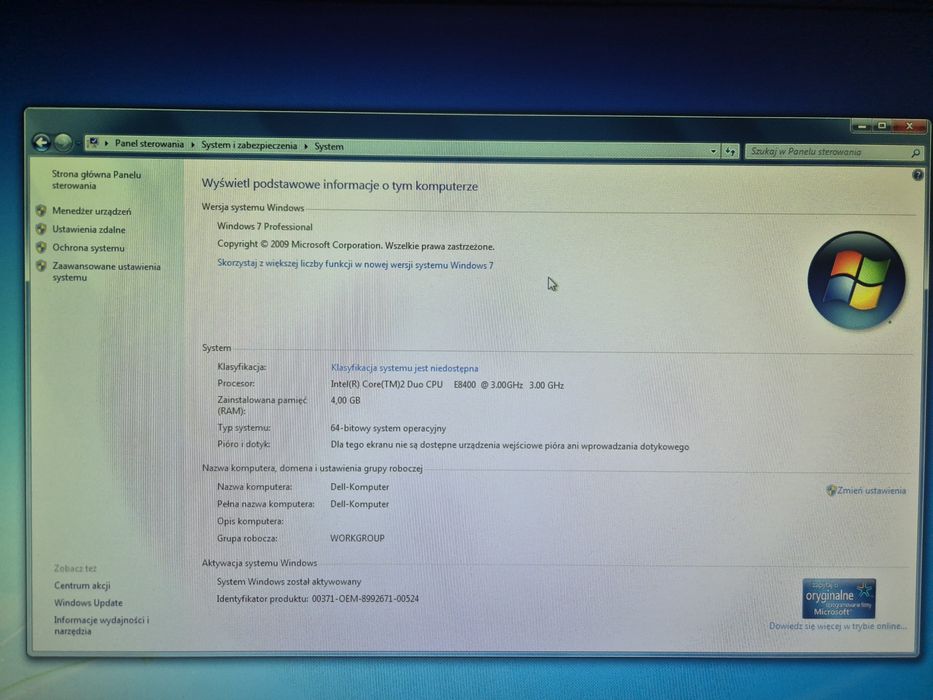Open 'Ochrona systemu' in the sidebar

[88, 248]
